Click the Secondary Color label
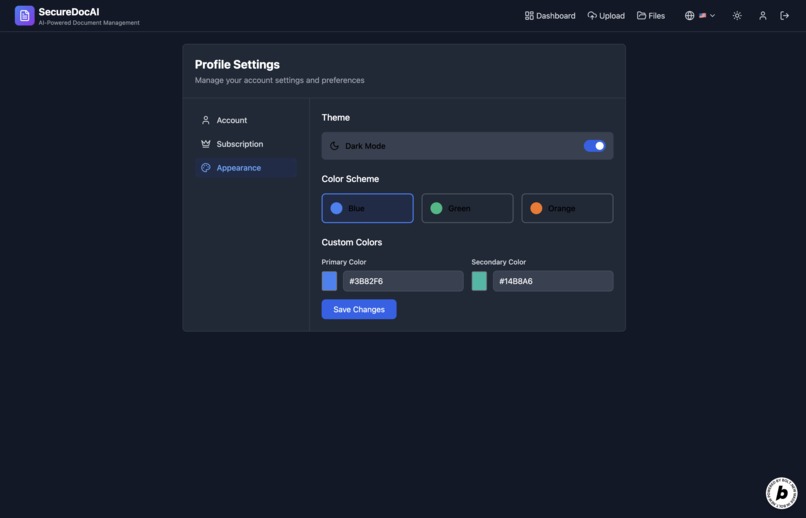The width and height of the screenshot is (806, 518). click(x=499, y=262)
